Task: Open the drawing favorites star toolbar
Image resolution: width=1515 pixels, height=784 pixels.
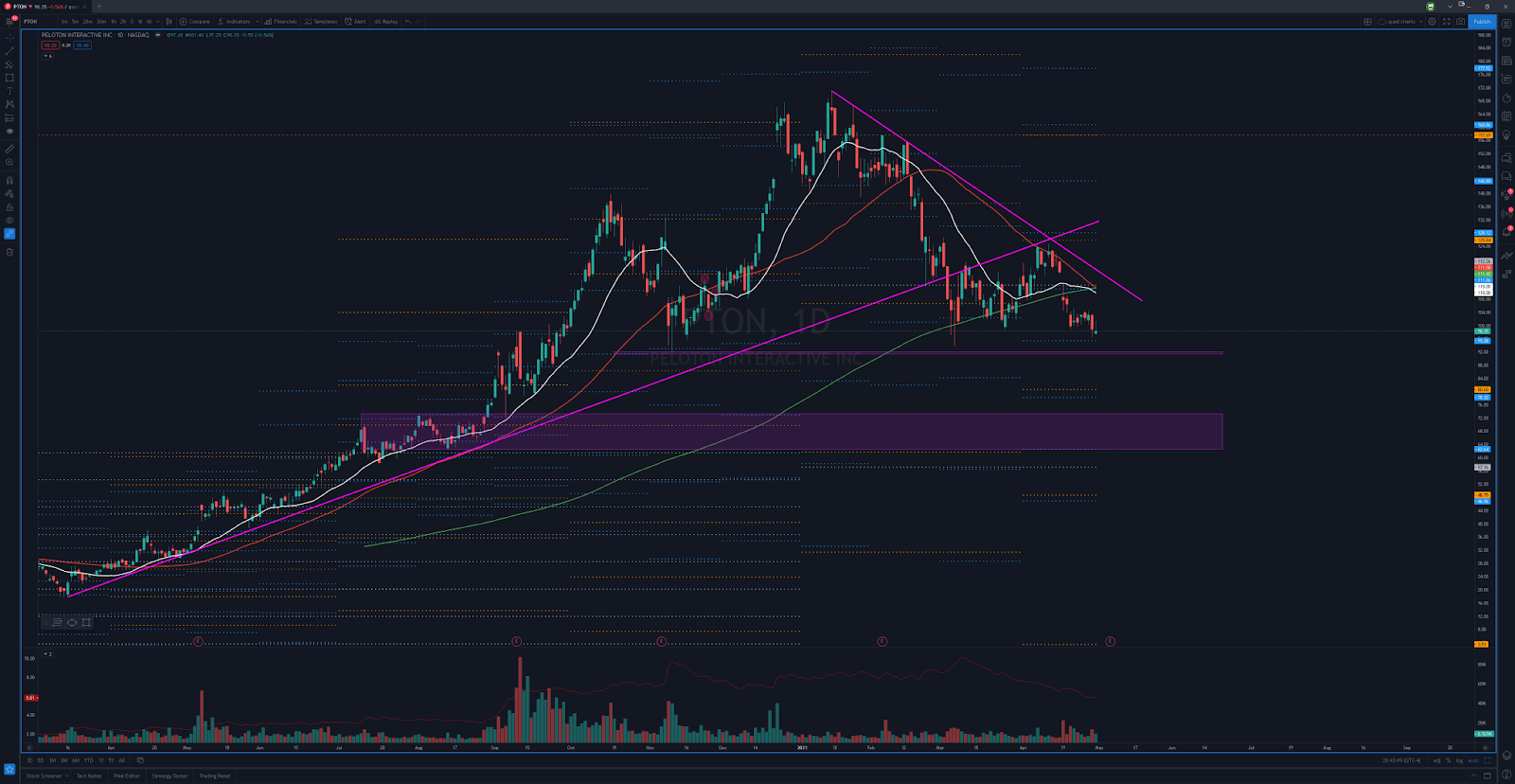Action: click(x=9, y=769)
